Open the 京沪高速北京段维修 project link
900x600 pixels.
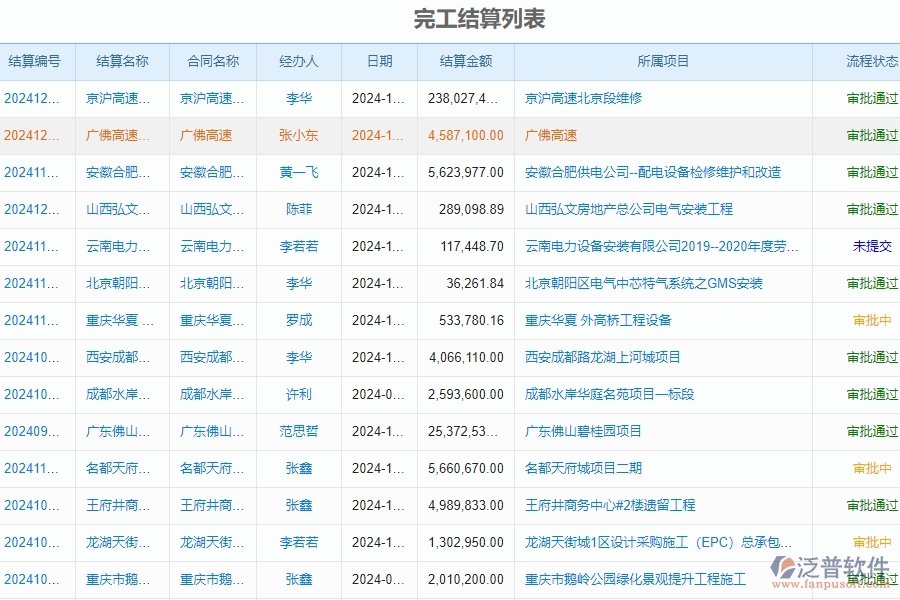click(582, 98)
